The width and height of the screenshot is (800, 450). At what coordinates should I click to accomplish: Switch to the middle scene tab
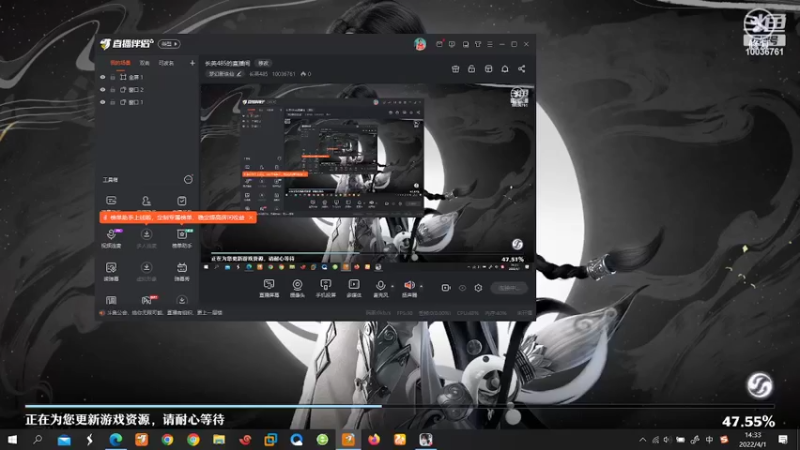(145, 63)
